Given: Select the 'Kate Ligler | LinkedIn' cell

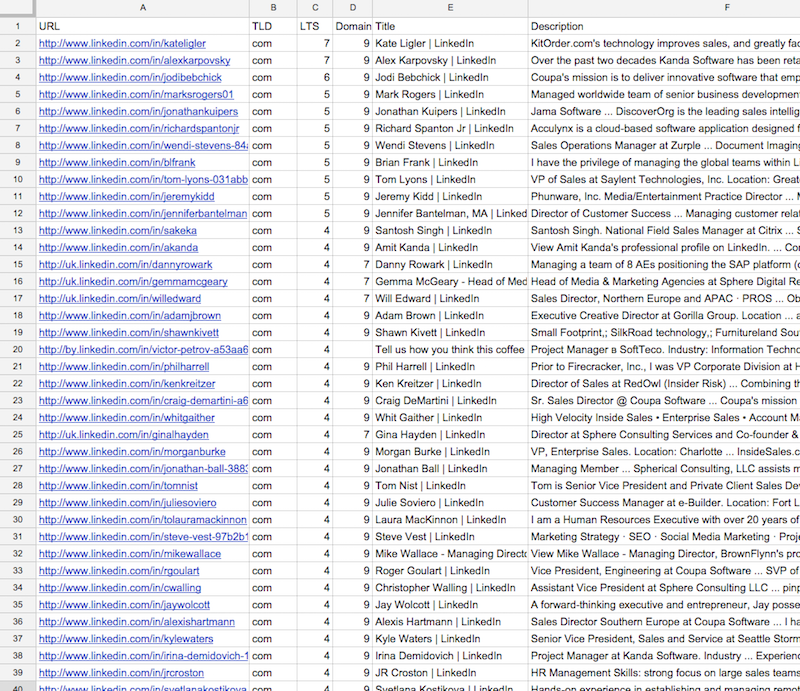Looking at the screenshot, I should [x=451, y=43].
